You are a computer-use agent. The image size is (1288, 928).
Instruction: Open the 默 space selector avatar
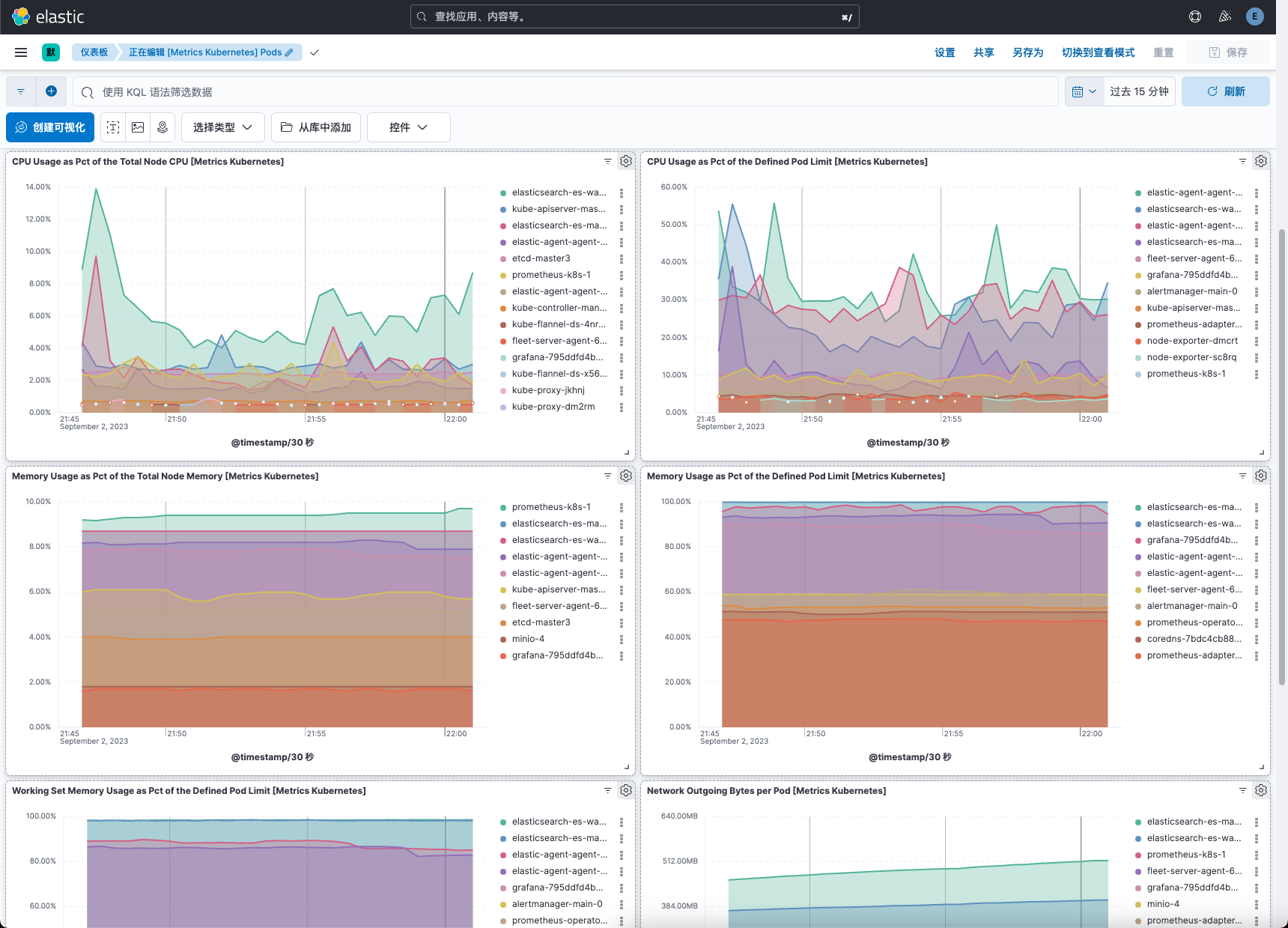[51, 52]
